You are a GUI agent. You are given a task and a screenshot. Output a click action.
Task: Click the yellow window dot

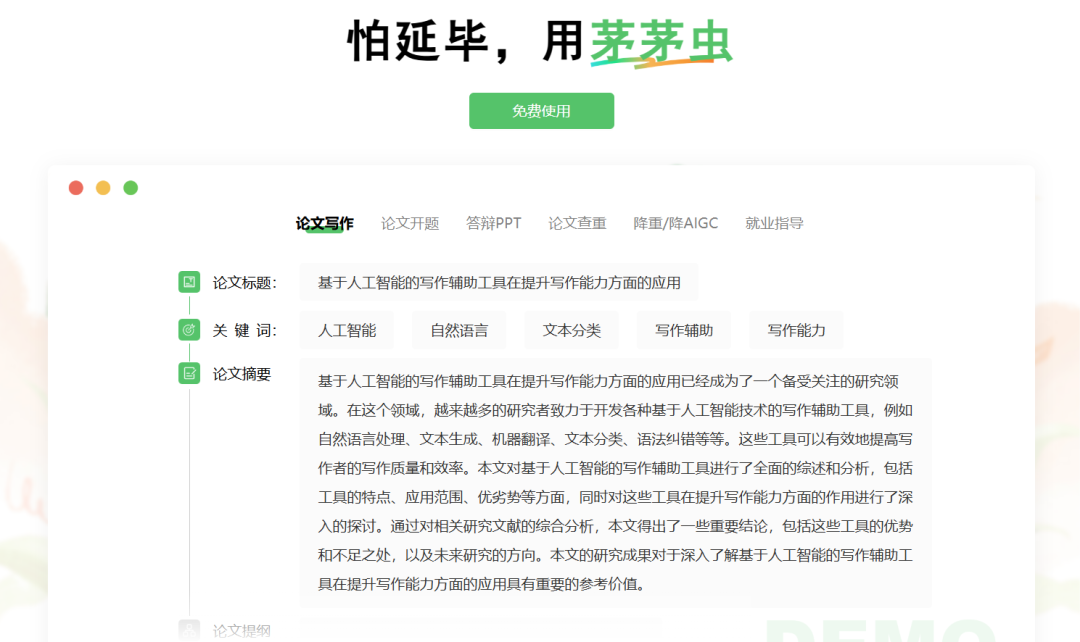[x=103, y=188]
